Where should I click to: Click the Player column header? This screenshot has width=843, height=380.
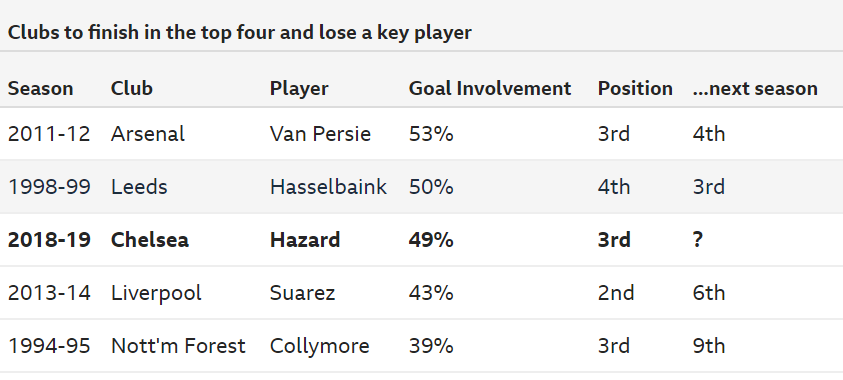(299, 89)
